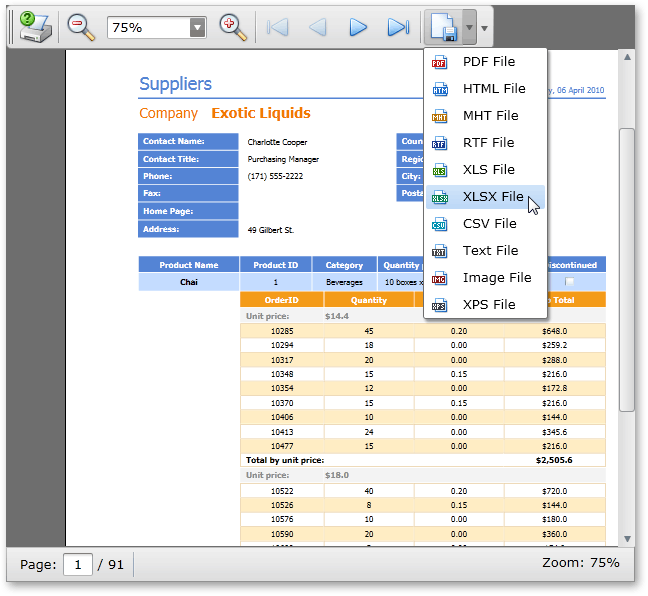The image size is (648, 596).
Task: Select HTML File export format
Action: pyautogui.click(x=493, y=89)
